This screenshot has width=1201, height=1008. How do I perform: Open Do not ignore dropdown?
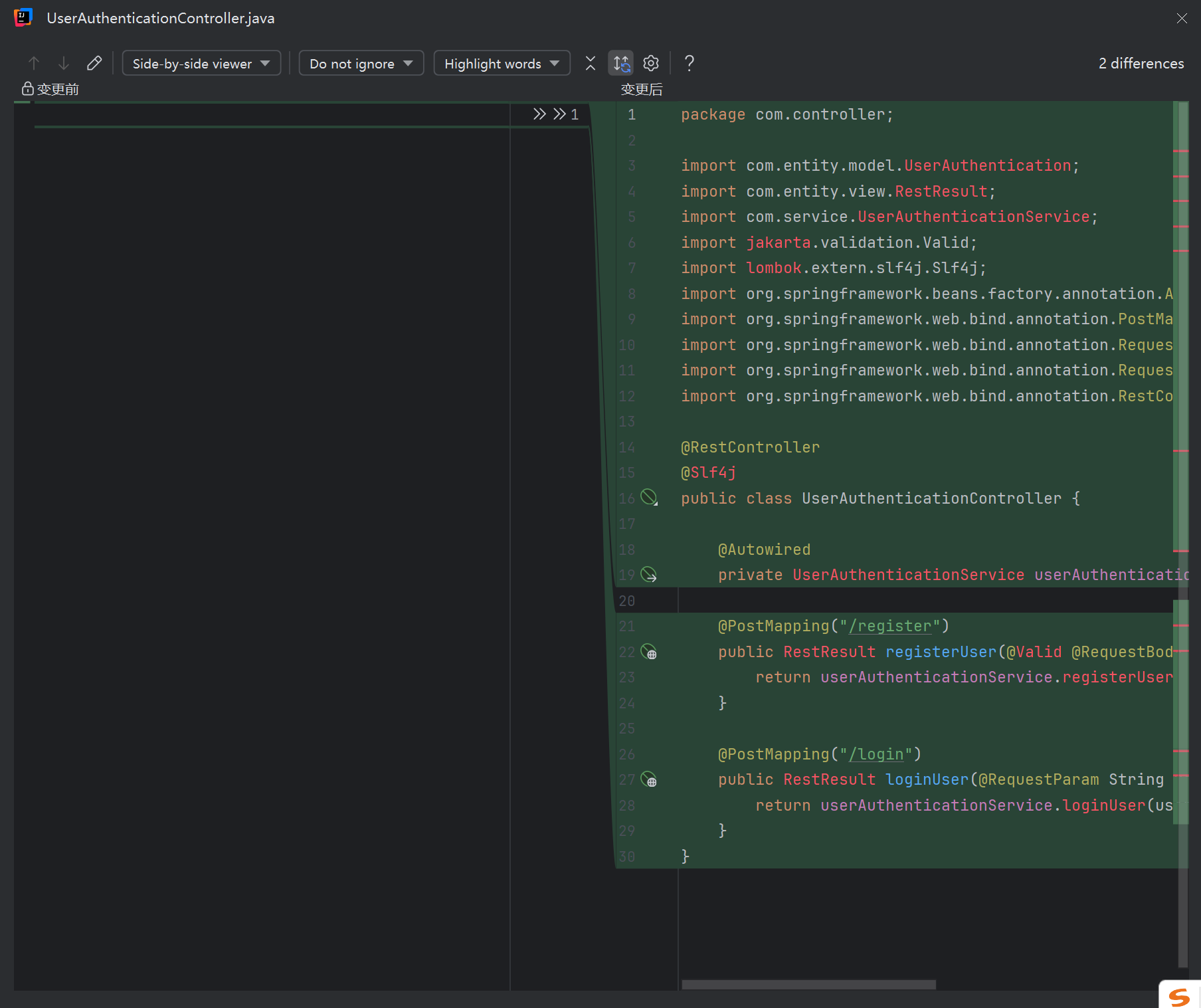click(x=361, y=63)
